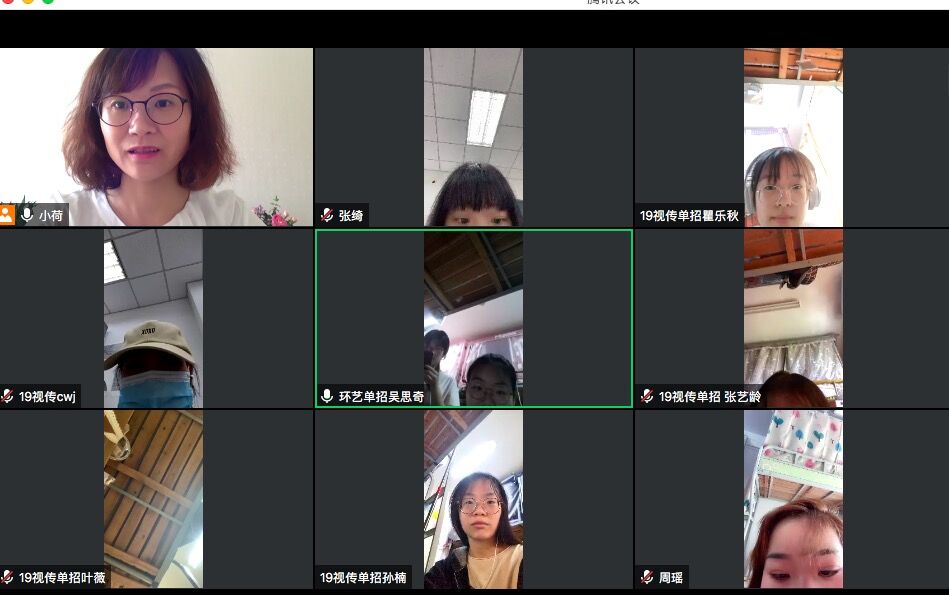Screen dimensions: 949x595
Task: Click the orange host icon beside 小荷
Action: (x=7, y=215)
